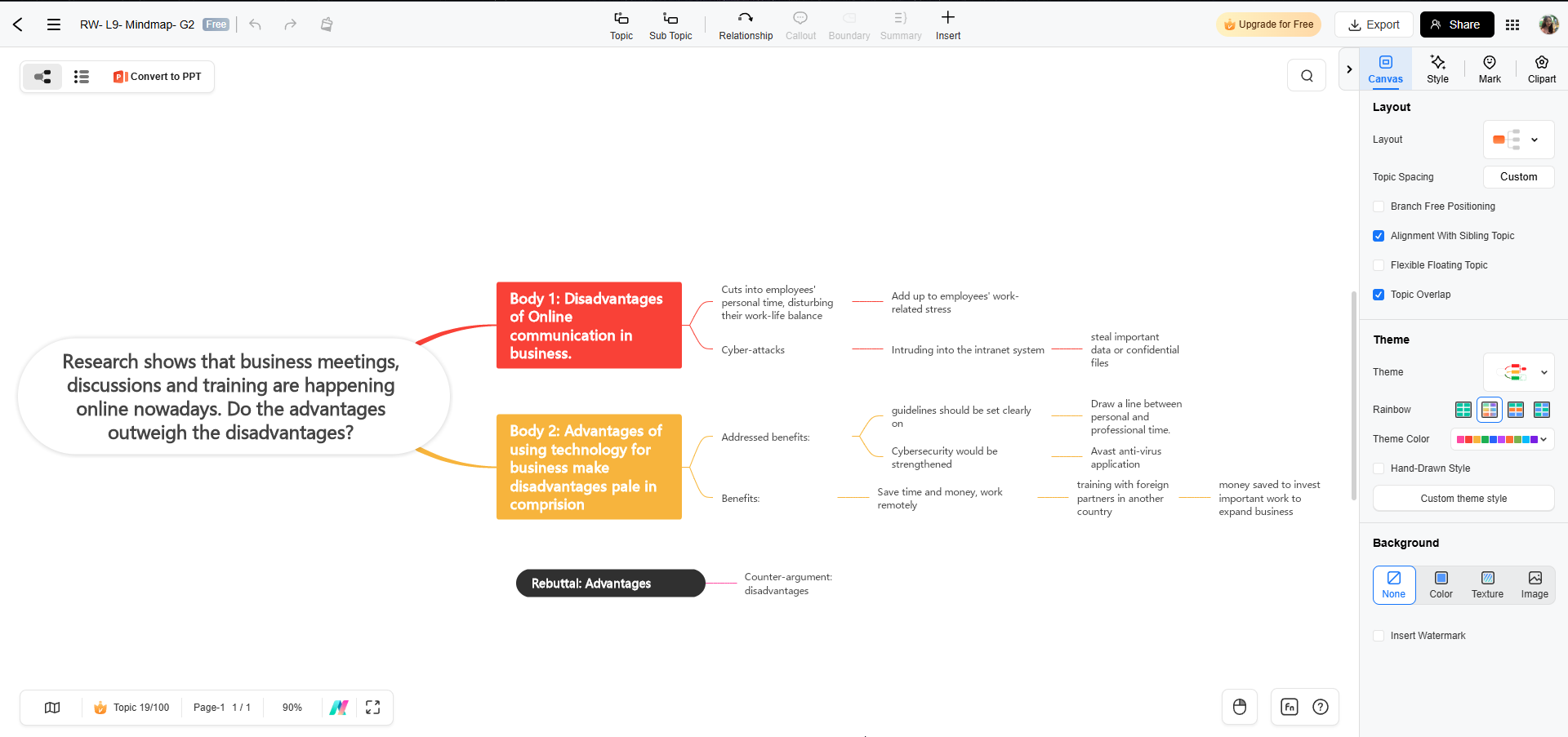Click the Custom theme style button
The height and width of the screenshot is (737, 1568).
(1463, 499)
